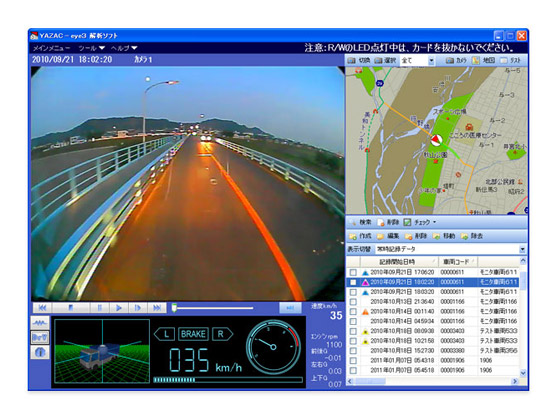This screenshot has width=560, height=420.
Task: Switch to the meter display icon
Action: 40,338
